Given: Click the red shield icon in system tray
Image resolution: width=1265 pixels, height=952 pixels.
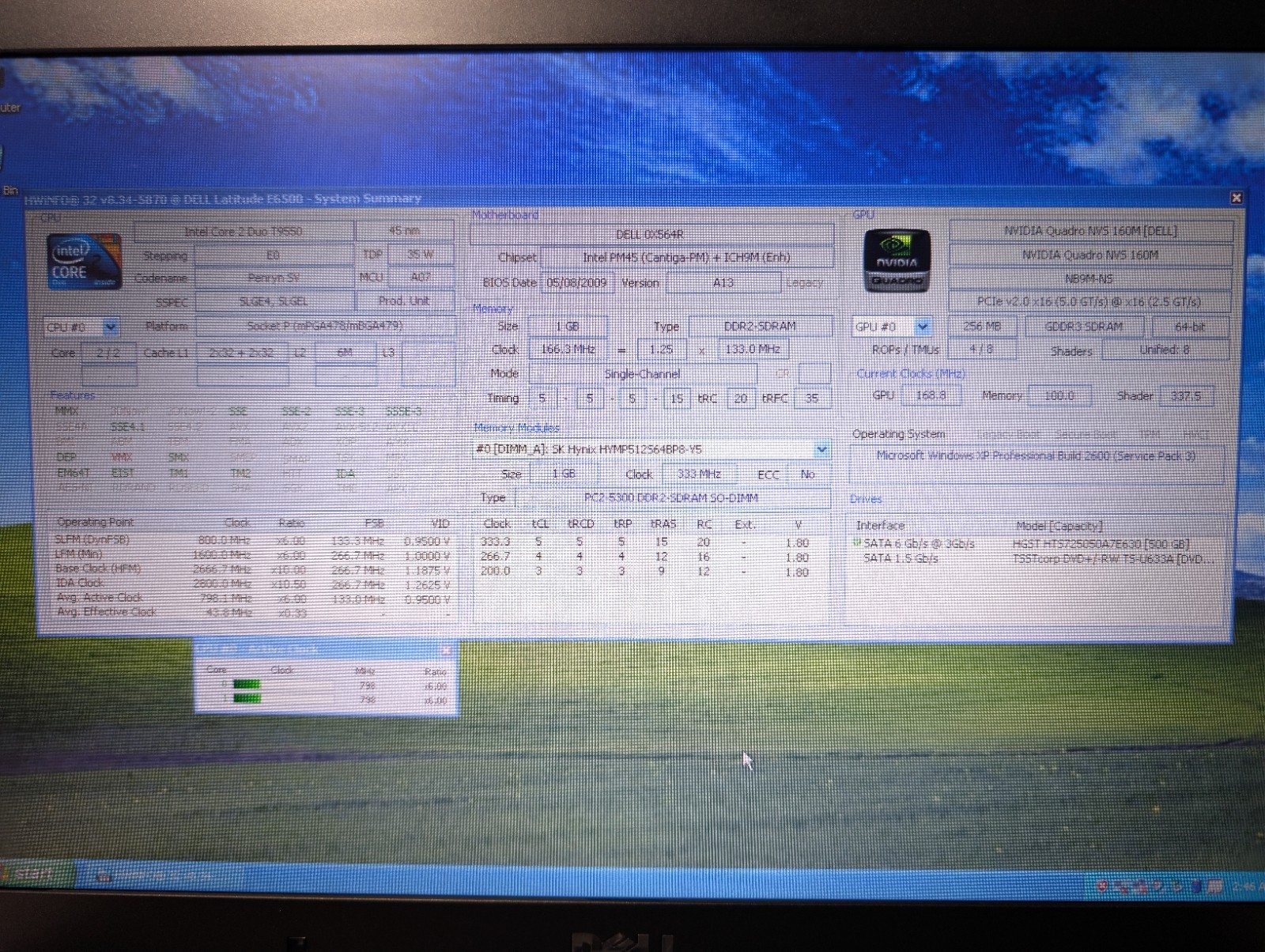Looking at the screenshot, I should [x=1103, y=886].
